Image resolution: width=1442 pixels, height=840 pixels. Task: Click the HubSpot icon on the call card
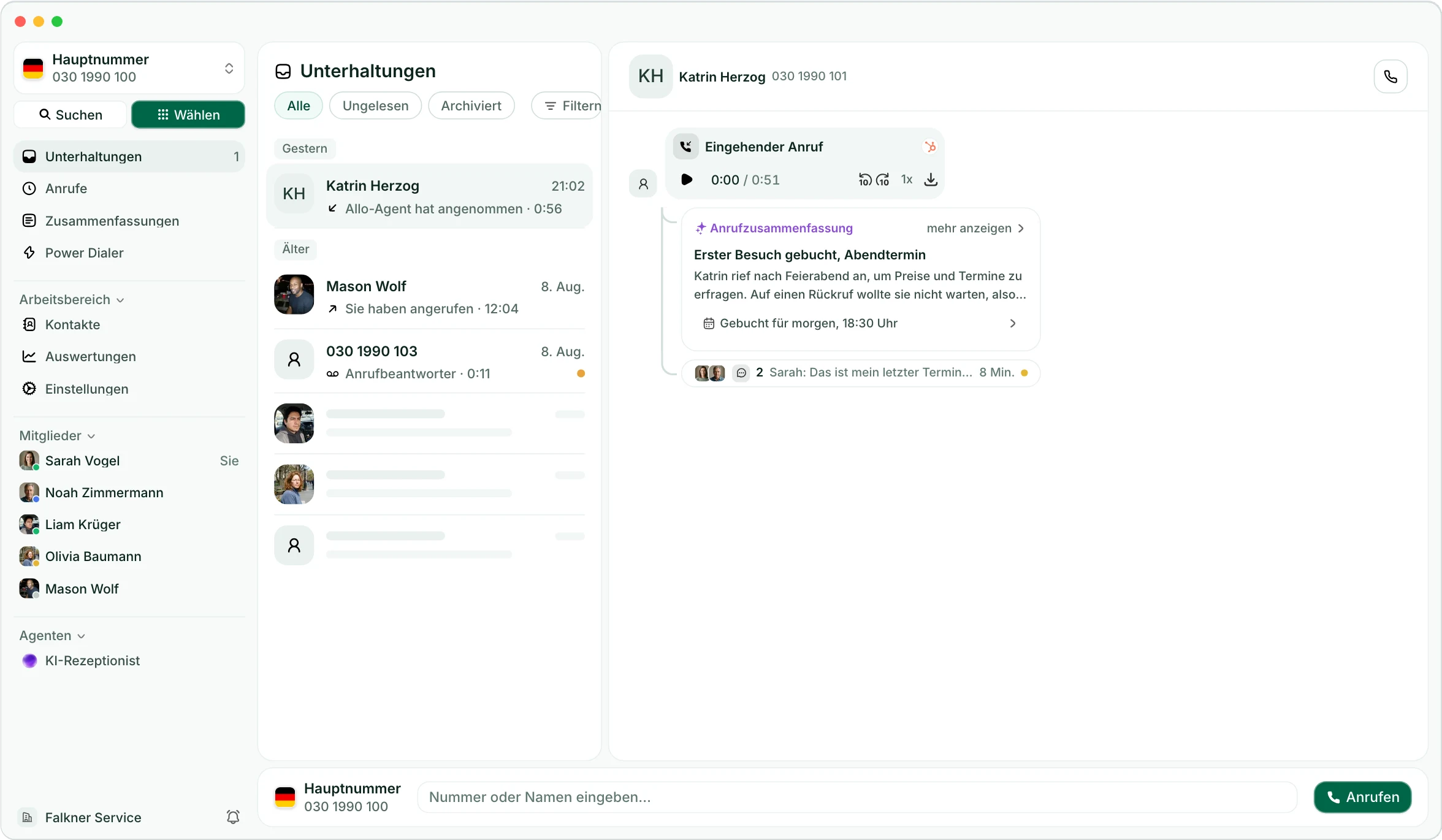coord(930,147)
